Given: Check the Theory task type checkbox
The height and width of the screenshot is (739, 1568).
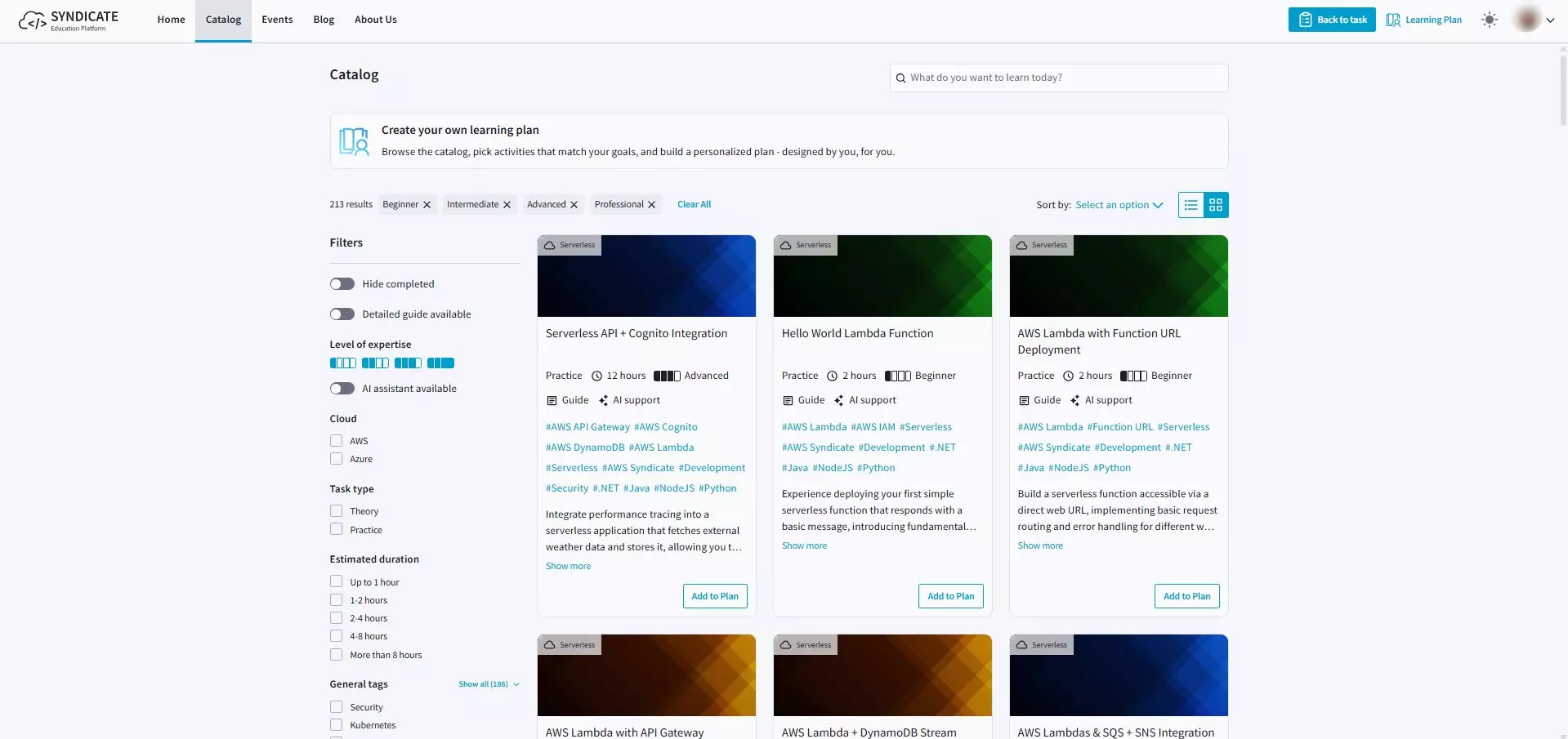Looking at the screenshot, I should tap(336, 511).
